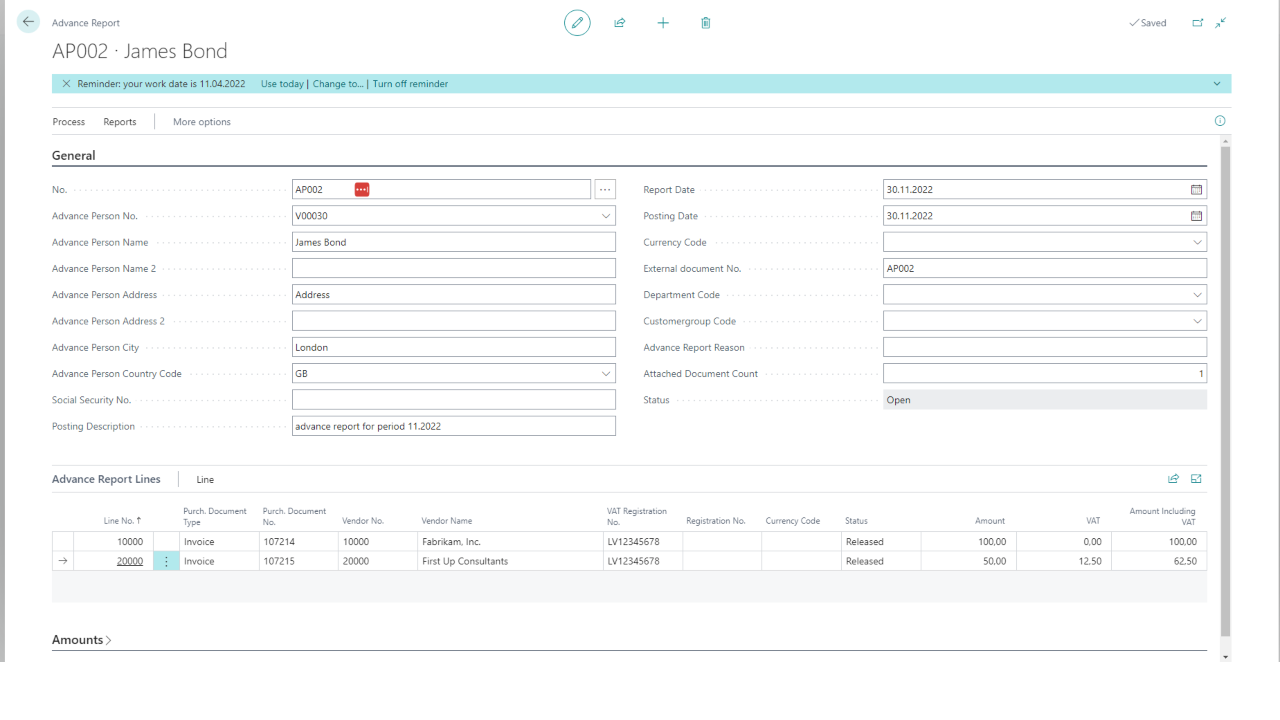Viewport: 1280px width, 720px height.
Task: Expand the Advance Person No. dropdown
Action: (x=605, y=216)
